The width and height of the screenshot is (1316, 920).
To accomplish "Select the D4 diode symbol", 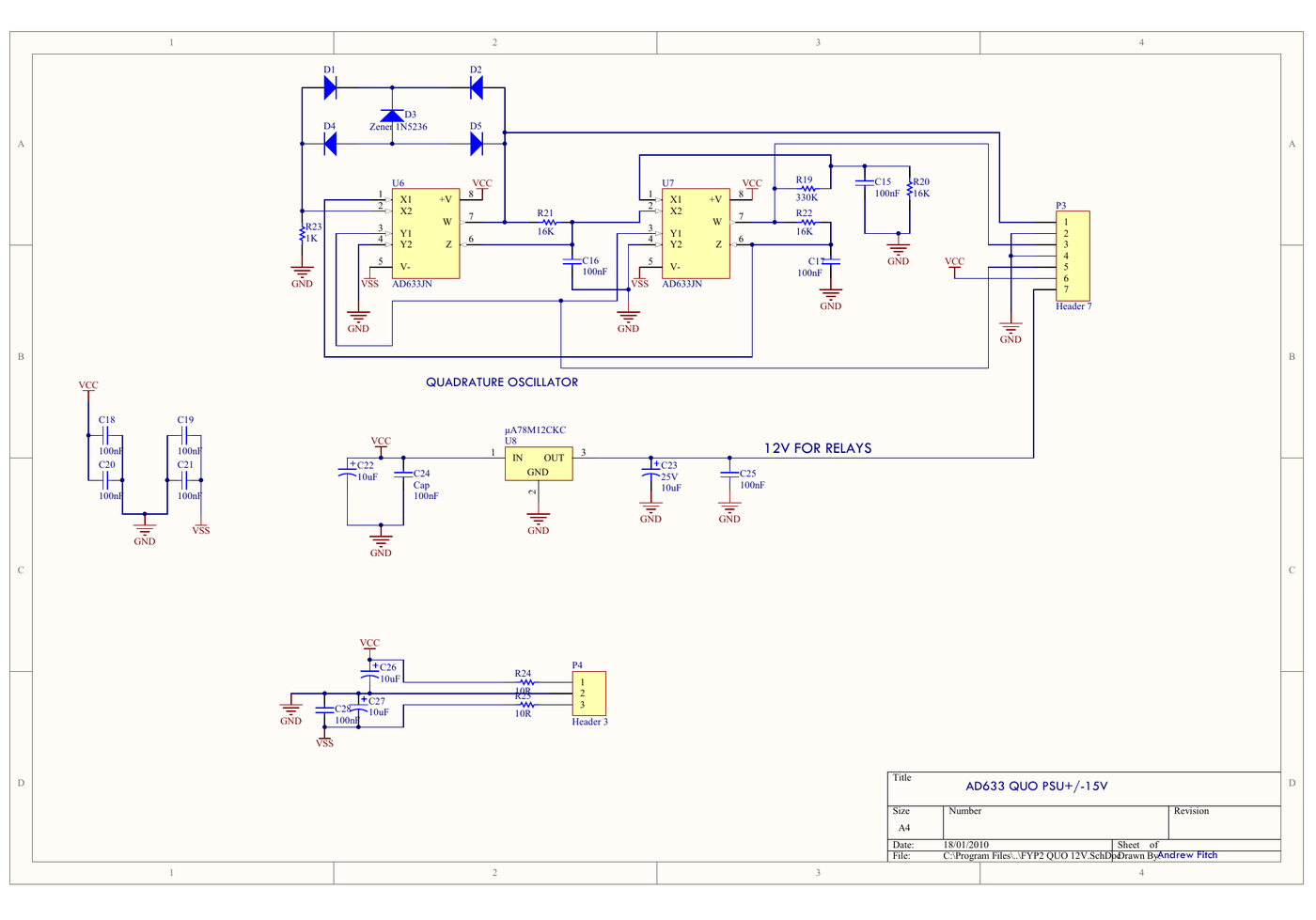I will tap(330, 144).
